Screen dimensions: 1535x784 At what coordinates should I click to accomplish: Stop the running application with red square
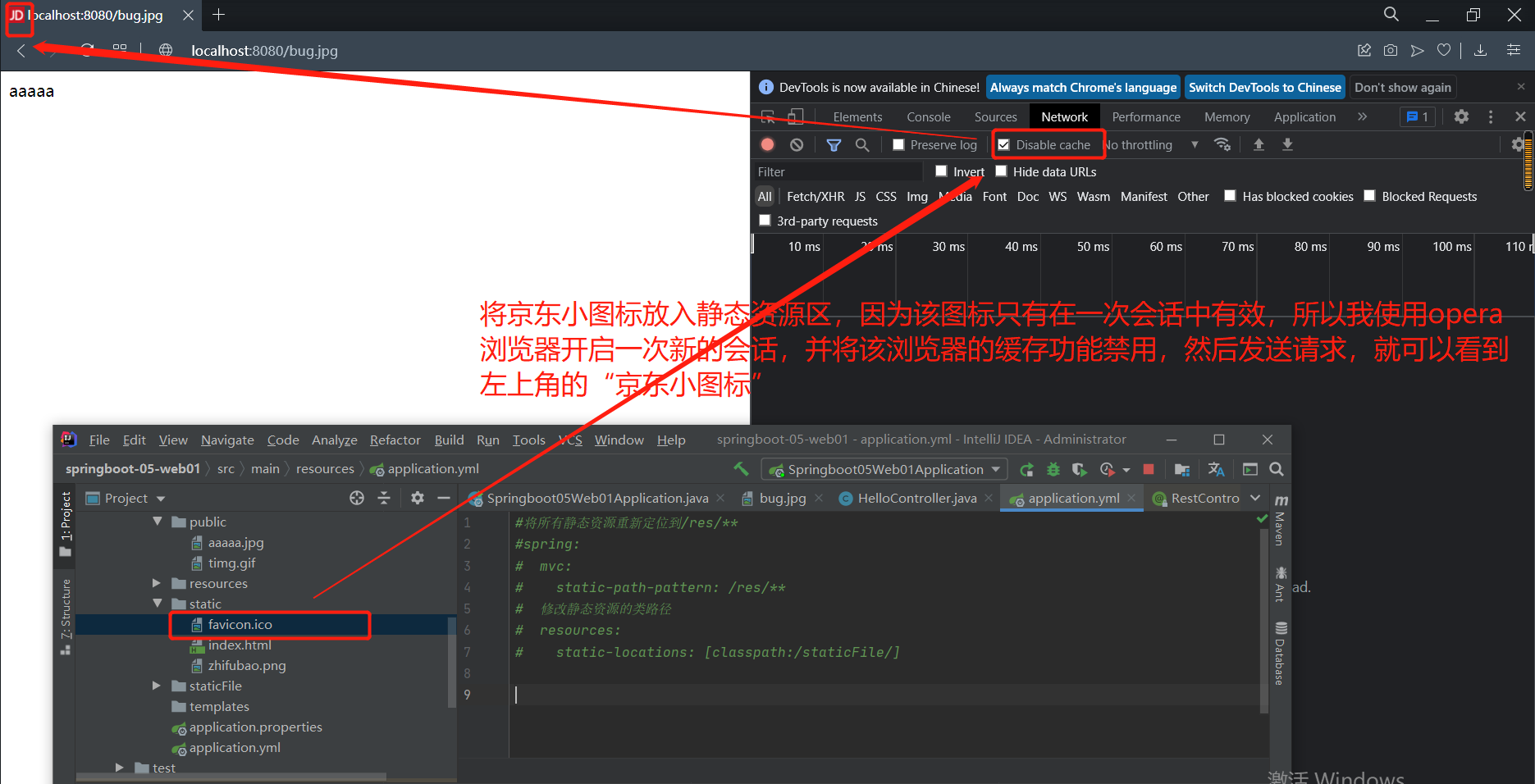click(1149, 469)
